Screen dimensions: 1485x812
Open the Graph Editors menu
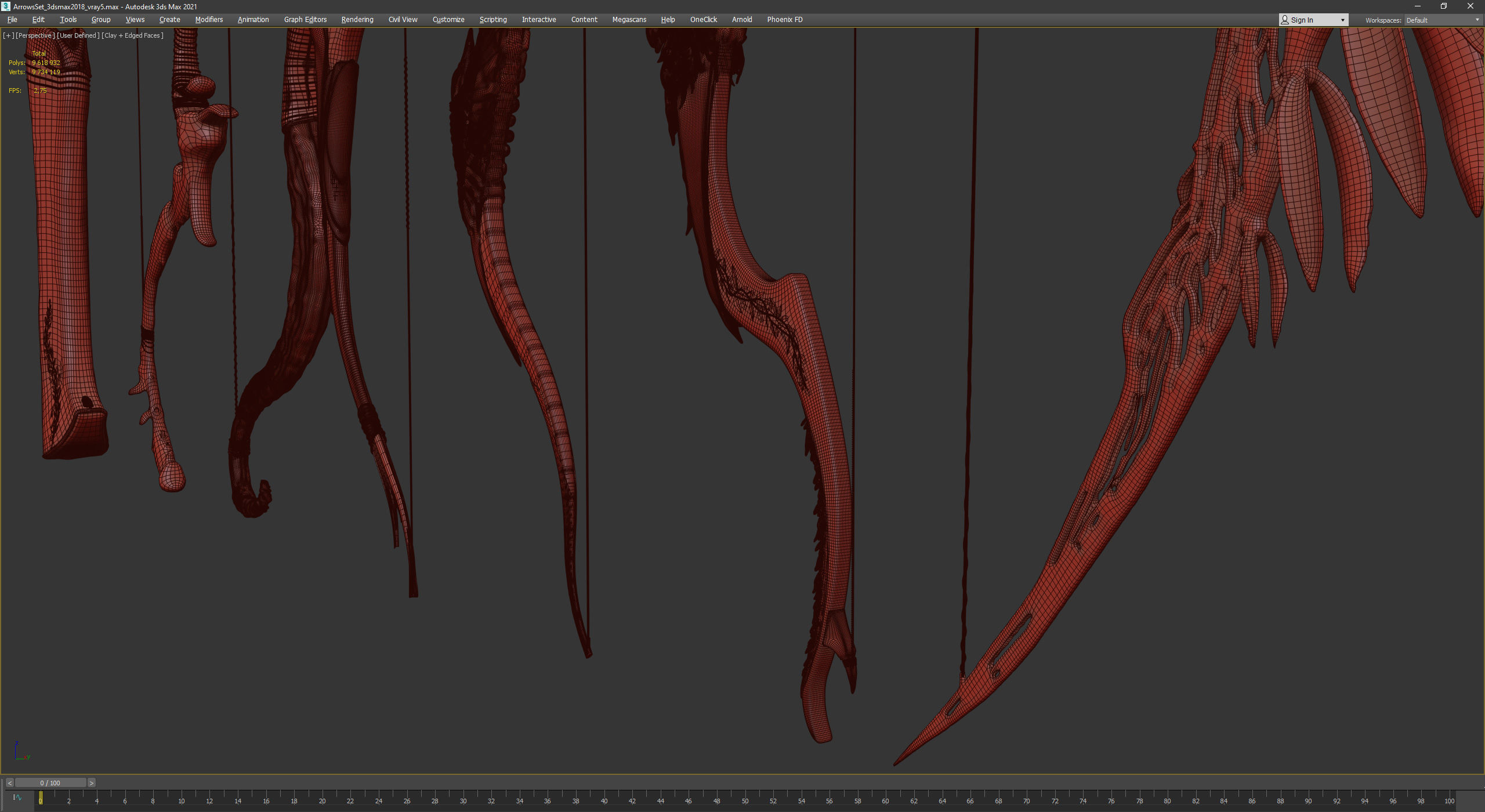[305, 20]
